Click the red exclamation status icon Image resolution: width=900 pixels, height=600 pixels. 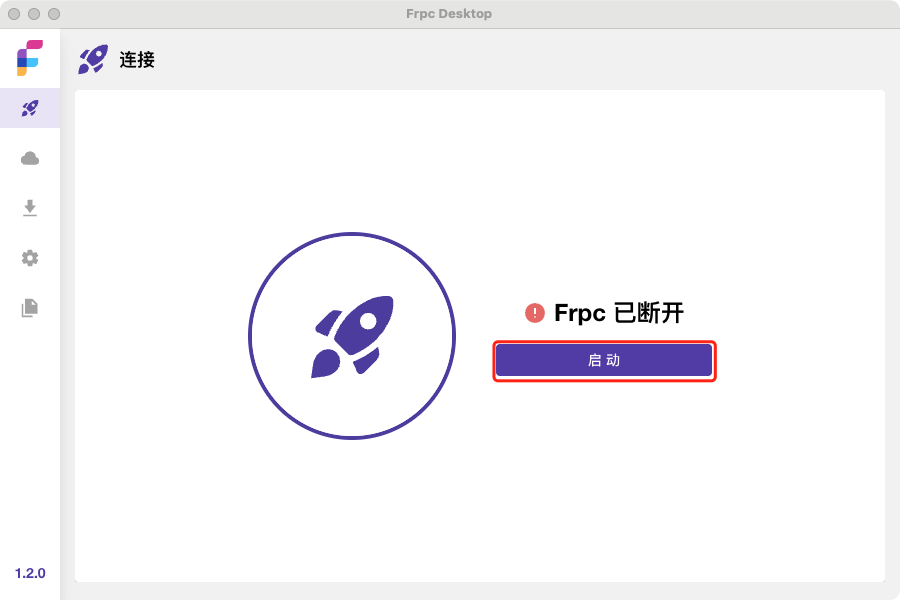click(x=534, y=313)
